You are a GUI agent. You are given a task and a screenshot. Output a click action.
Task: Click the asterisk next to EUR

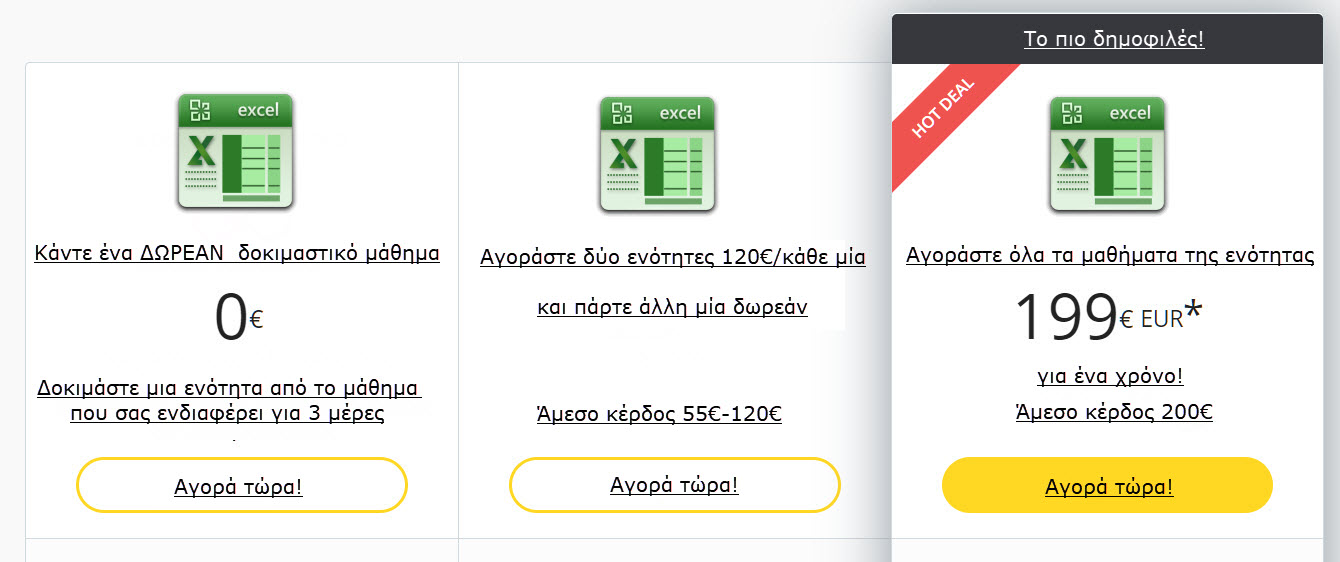click(x=1194, y=312)
